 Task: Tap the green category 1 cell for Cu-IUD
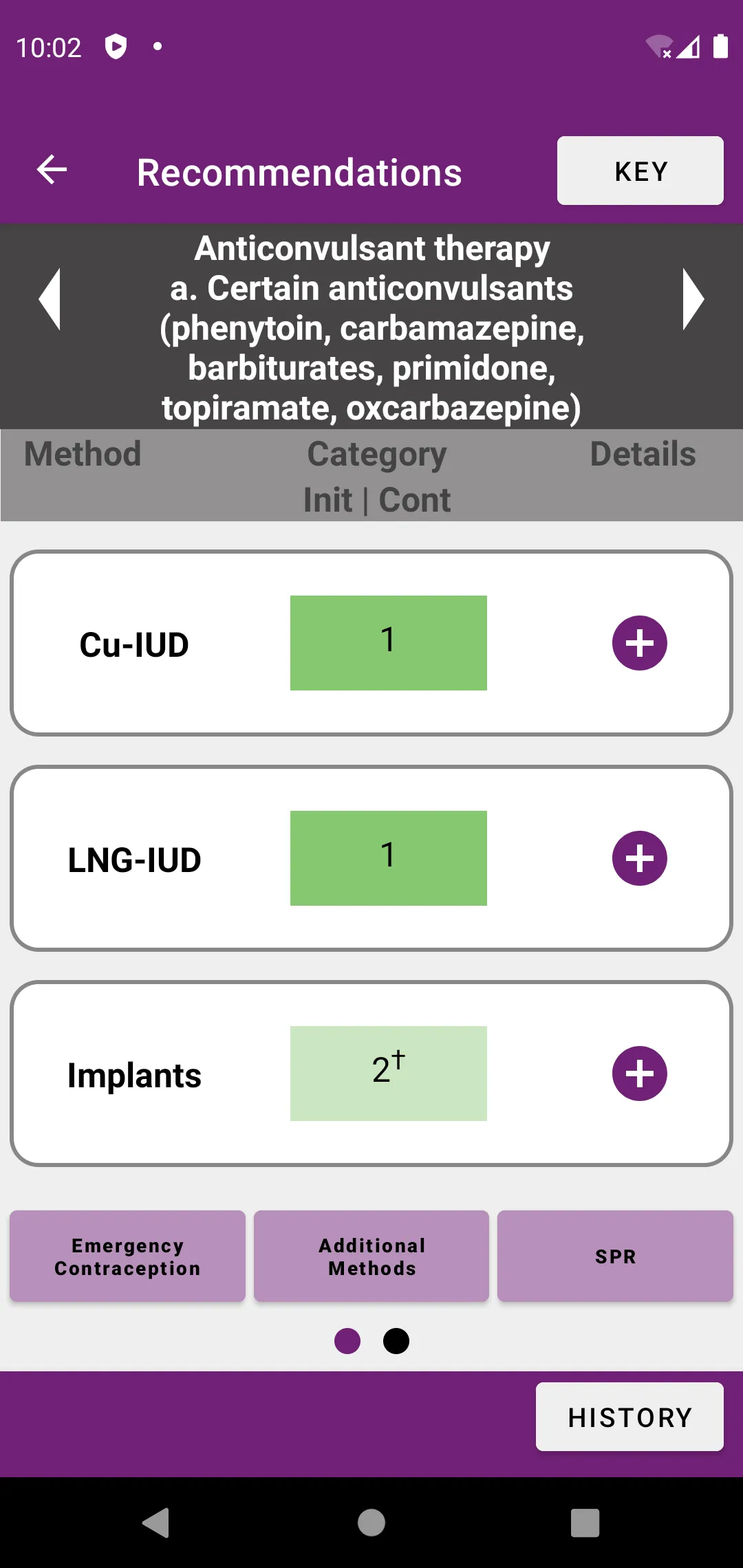tap(388, 641)
